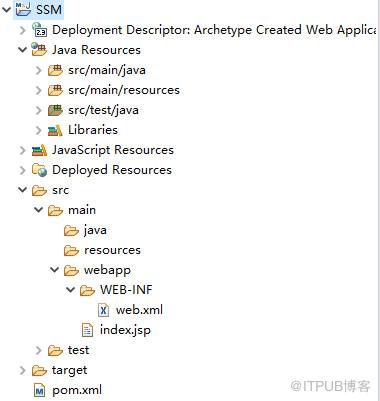
Task: Collapse the webapp folder
Action: pos(54,270)
